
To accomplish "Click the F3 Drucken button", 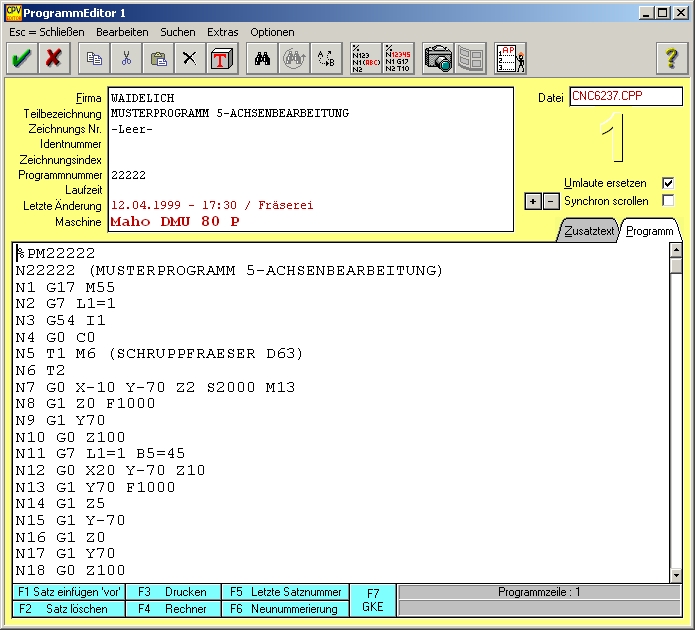I will pyautogui.click(x=172, y=591).
